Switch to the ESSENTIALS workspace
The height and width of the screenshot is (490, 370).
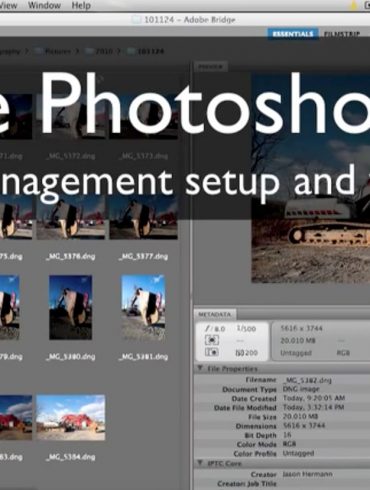click(x=292, y=34)
